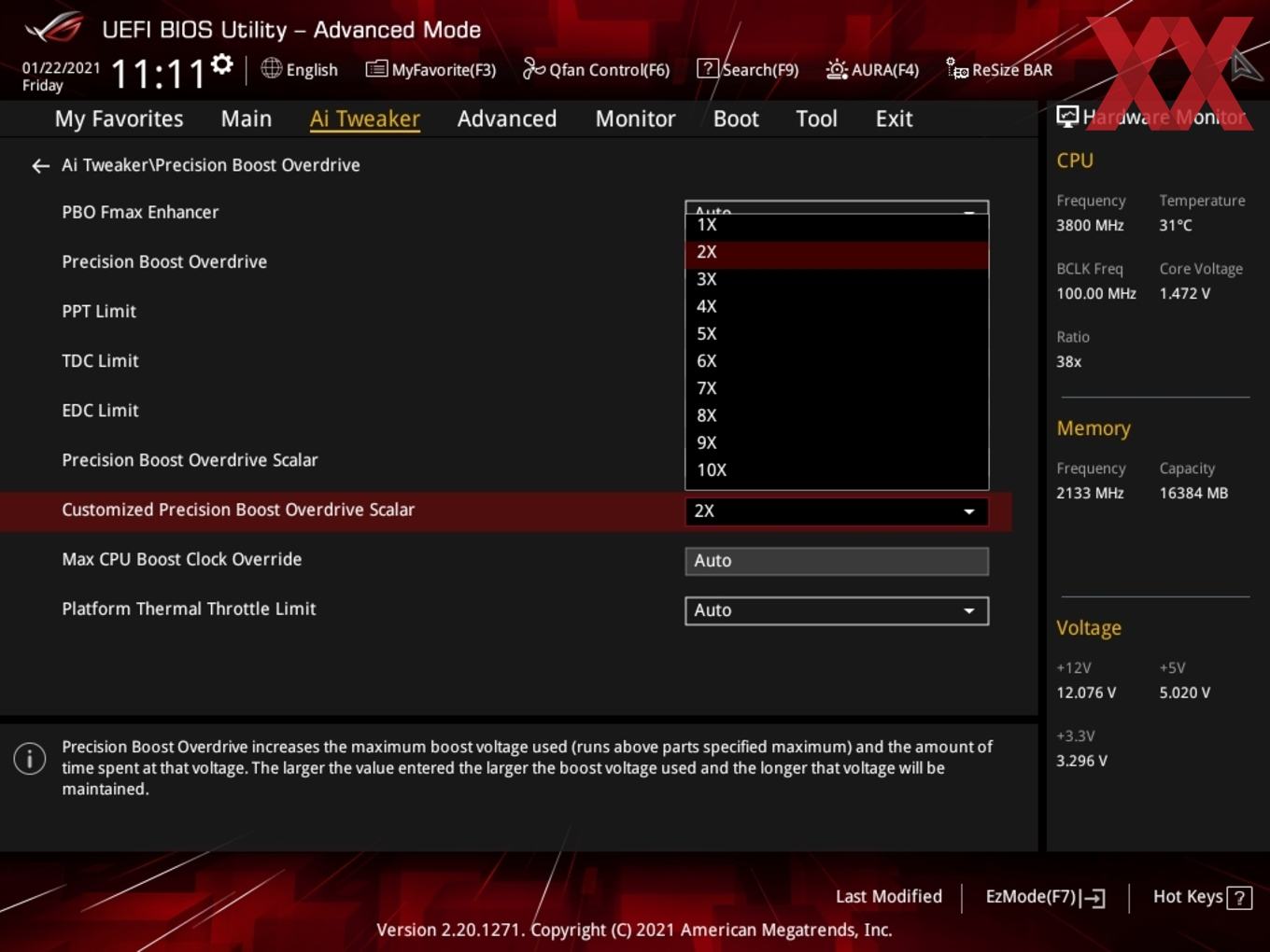The image size is (1270, 952).
Task: Switch to EzMode(F7)
Action: pyautogui.click(x=1045, y=897)
